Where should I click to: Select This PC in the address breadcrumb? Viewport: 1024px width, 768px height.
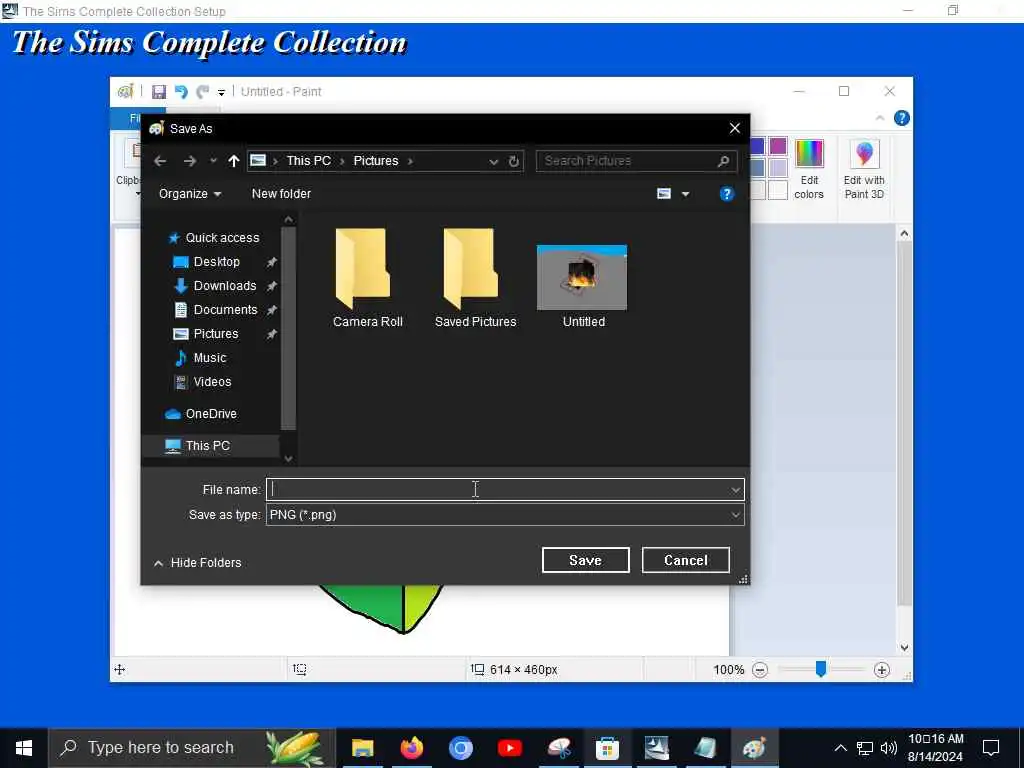click(308, 161)
